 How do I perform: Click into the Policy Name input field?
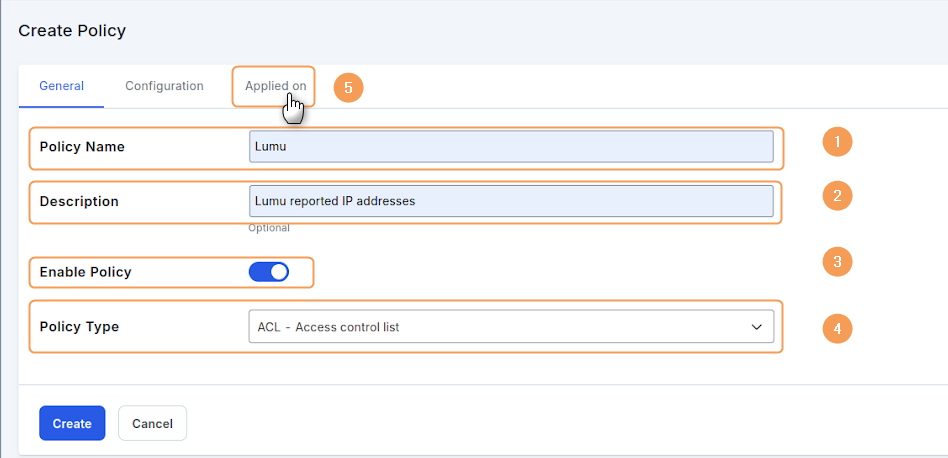point(510,146)
